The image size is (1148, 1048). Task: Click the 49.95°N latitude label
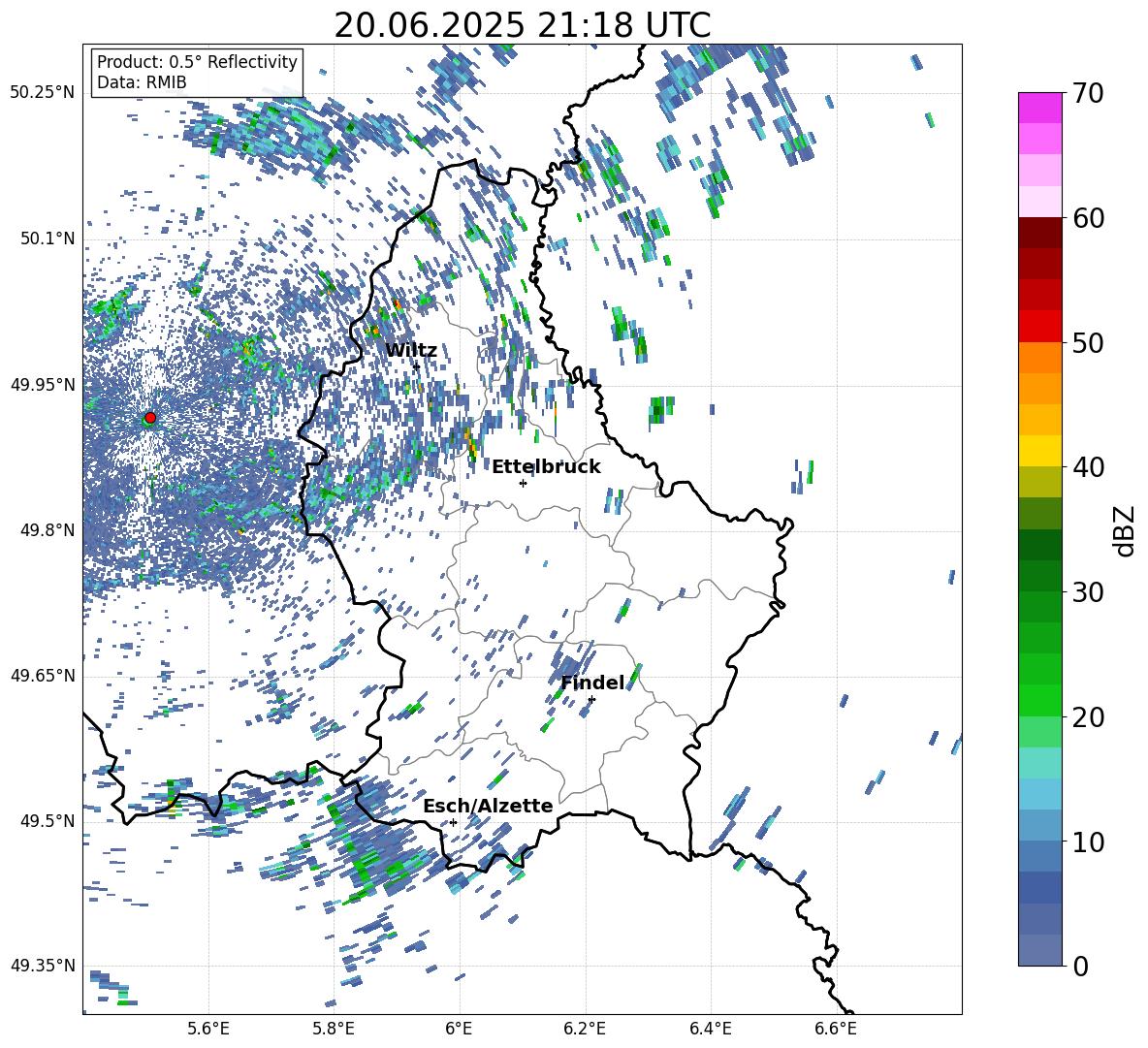pos(43,384)
